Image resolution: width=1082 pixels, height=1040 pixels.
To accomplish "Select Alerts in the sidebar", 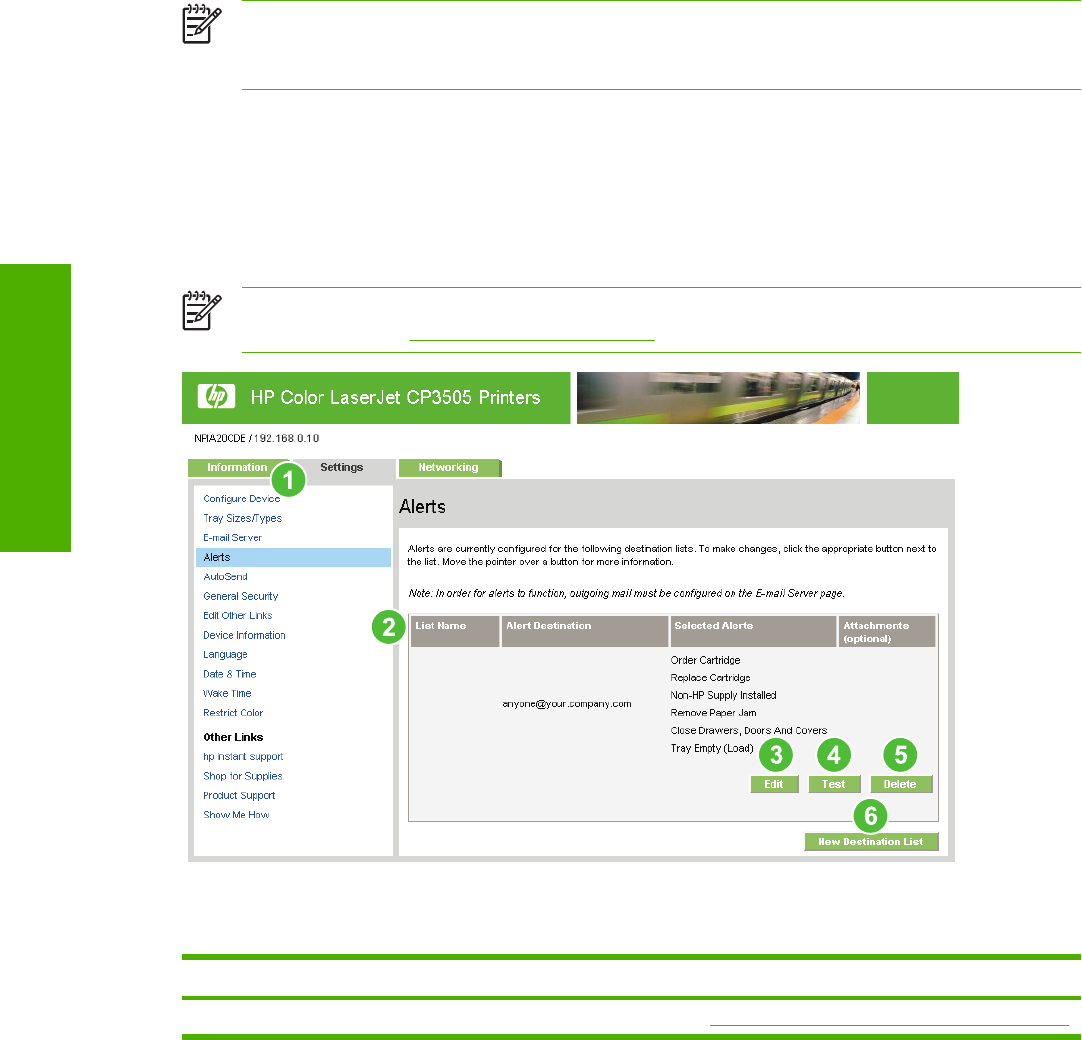I will point(293,558).
